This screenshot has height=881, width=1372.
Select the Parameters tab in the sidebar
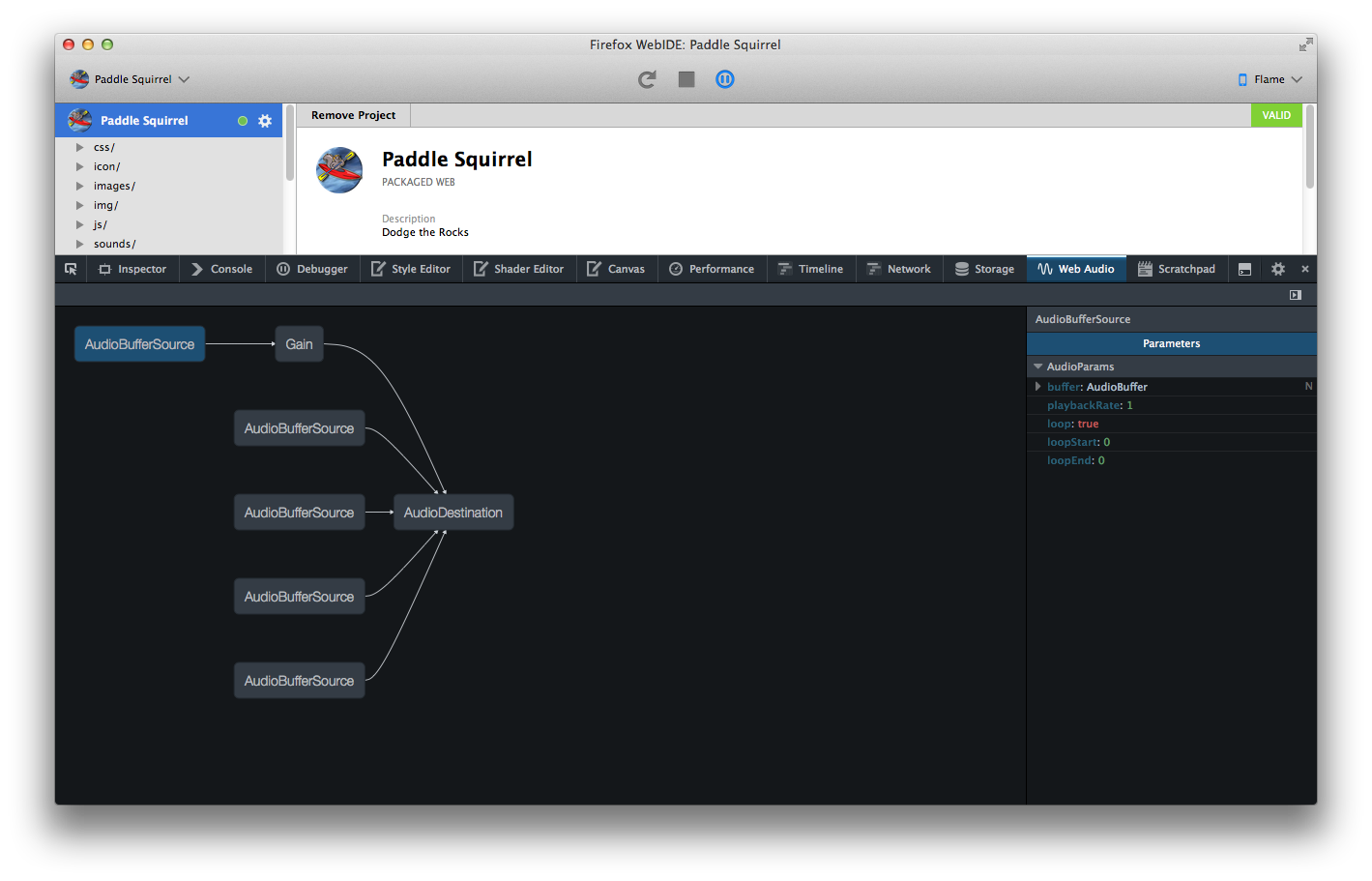[1171, 343]
